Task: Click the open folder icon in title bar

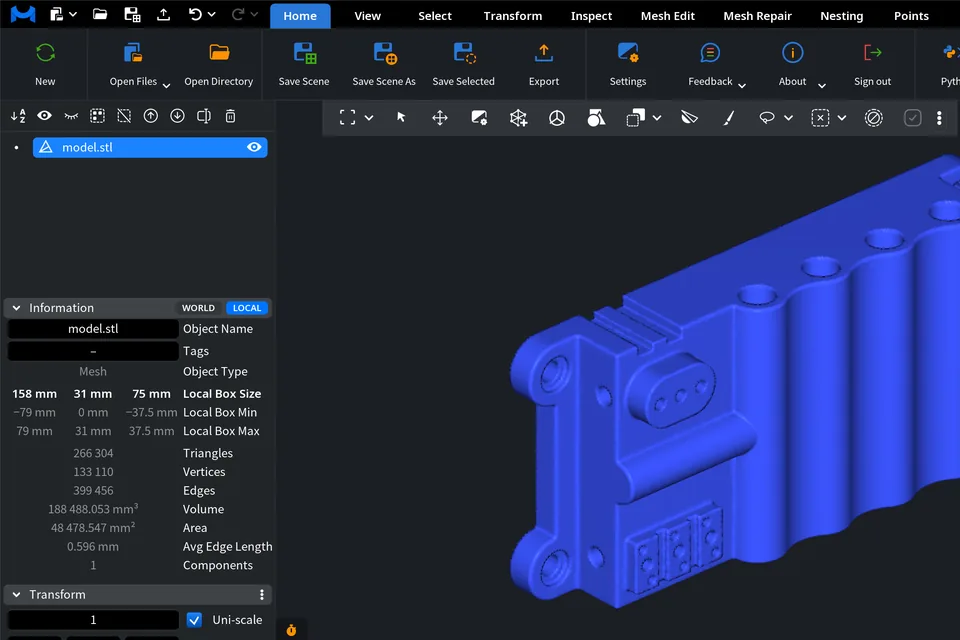Action: [100, 14]
